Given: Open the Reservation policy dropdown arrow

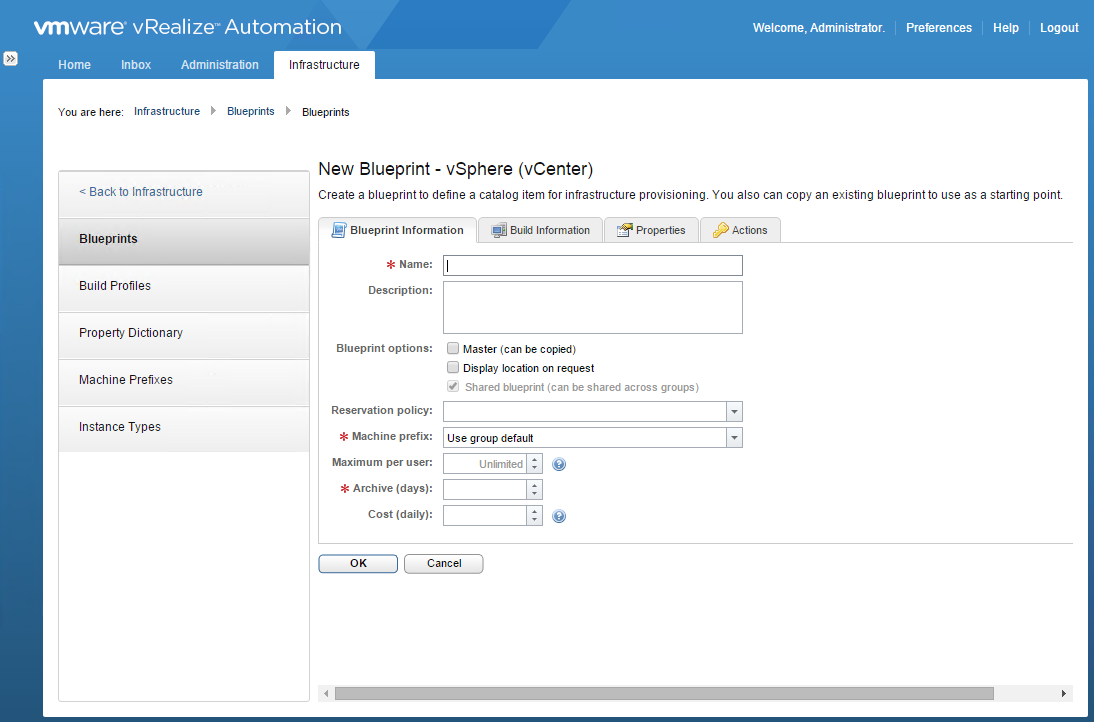Looking at the screenshot, I should 734,412.
